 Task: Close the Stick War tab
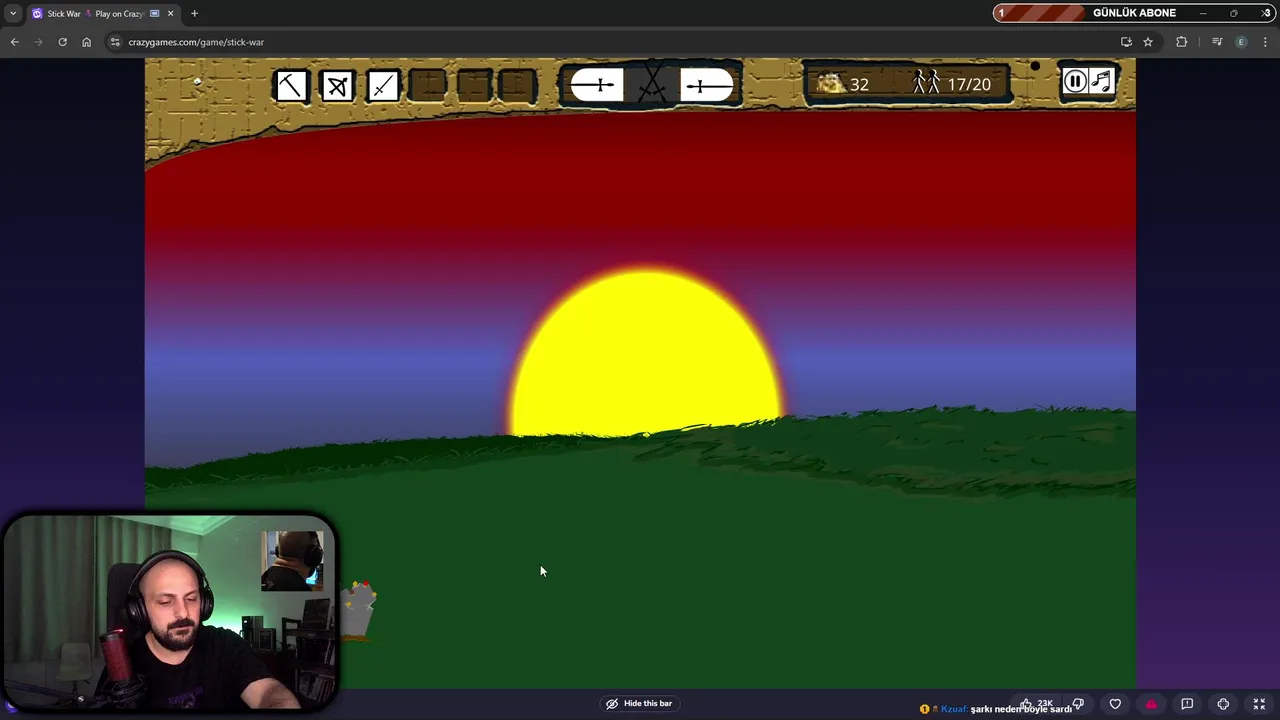click(170, 14)
